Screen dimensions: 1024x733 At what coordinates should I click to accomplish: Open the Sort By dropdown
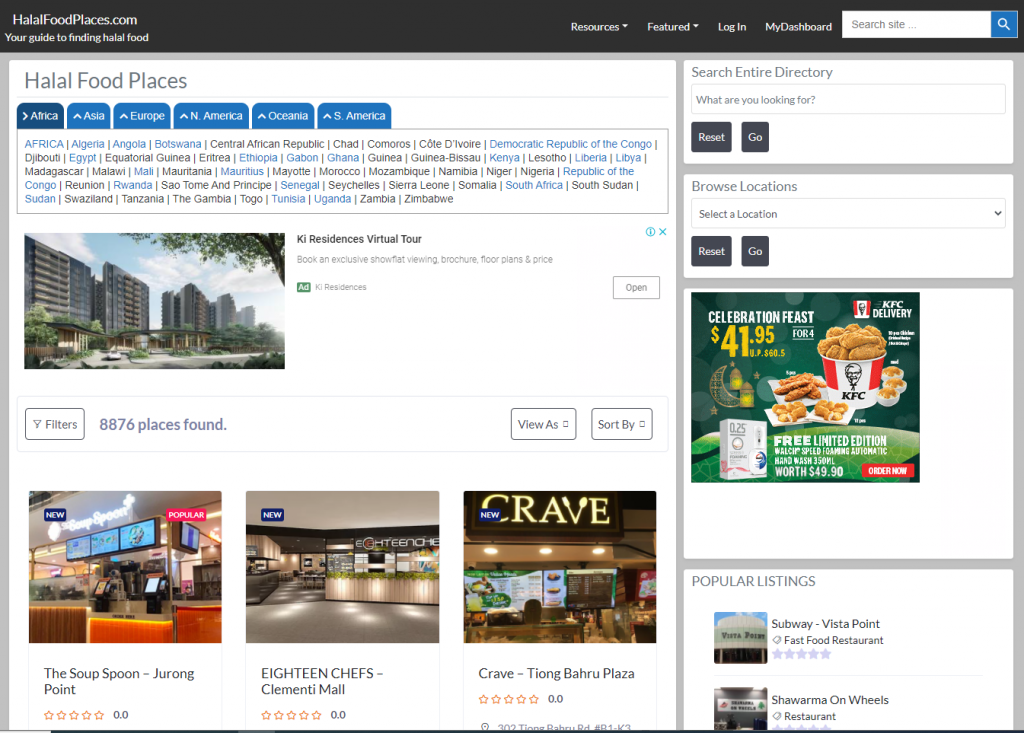(x=622, y=424)
